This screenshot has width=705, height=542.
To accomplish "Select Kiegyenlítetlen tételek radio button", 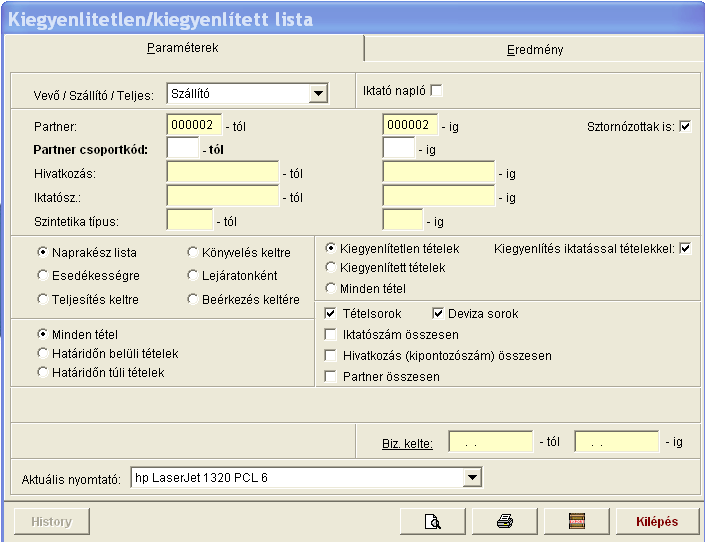I will (330, 248).
